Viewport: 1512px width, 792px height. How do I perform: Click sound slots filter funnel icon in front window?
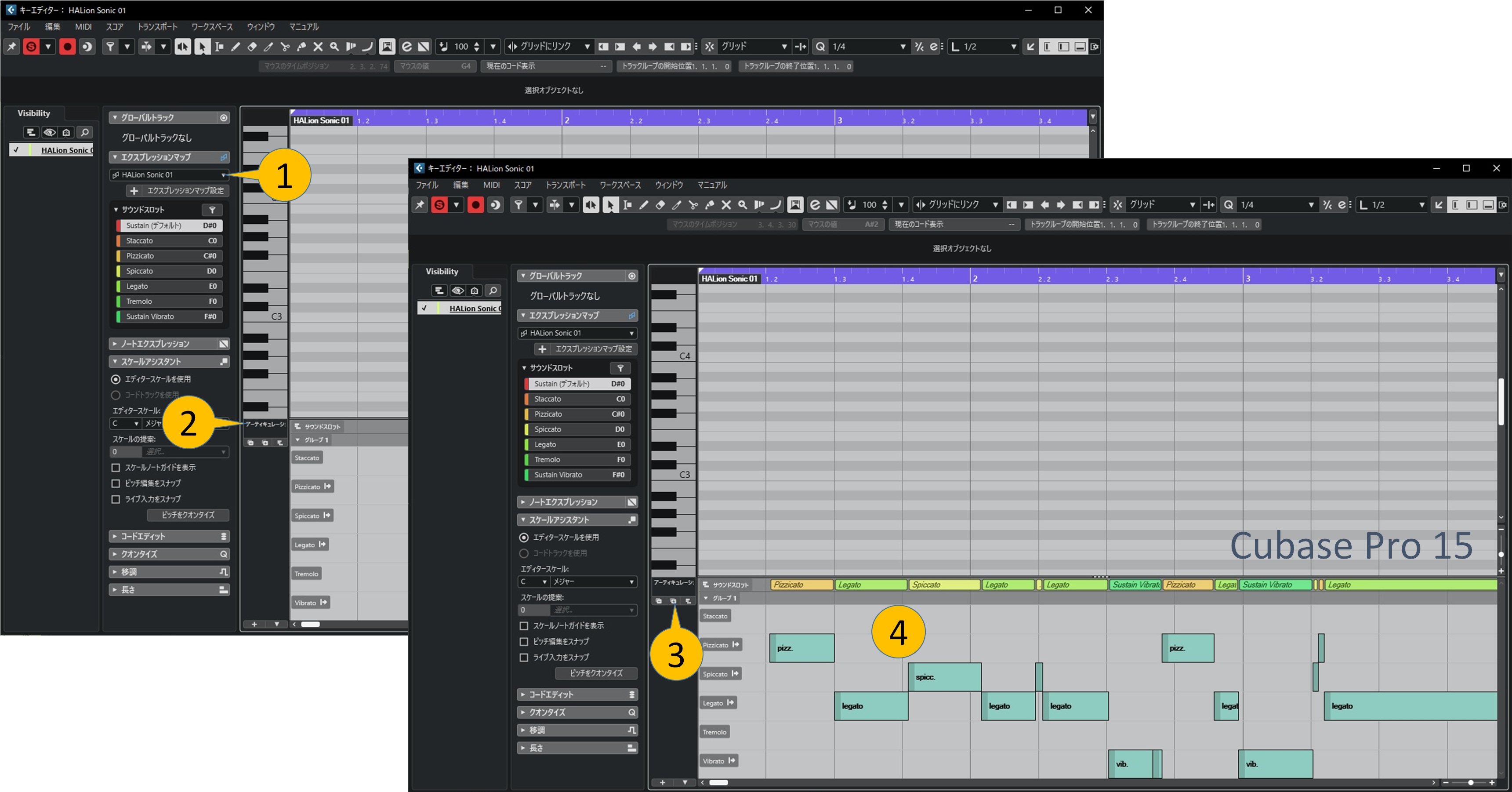click(620, 368)
